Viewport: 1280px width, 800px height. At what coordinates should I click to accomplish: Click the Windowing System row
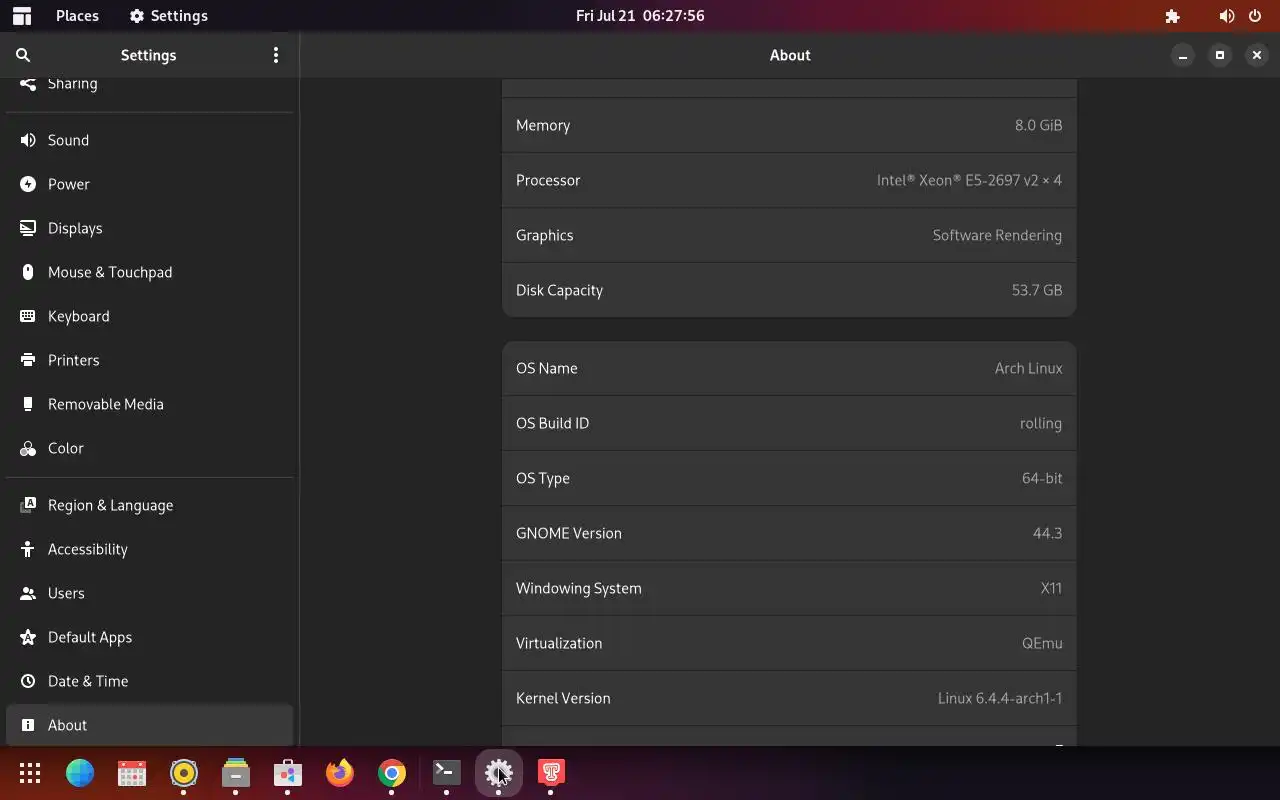(x=789, y=588)
